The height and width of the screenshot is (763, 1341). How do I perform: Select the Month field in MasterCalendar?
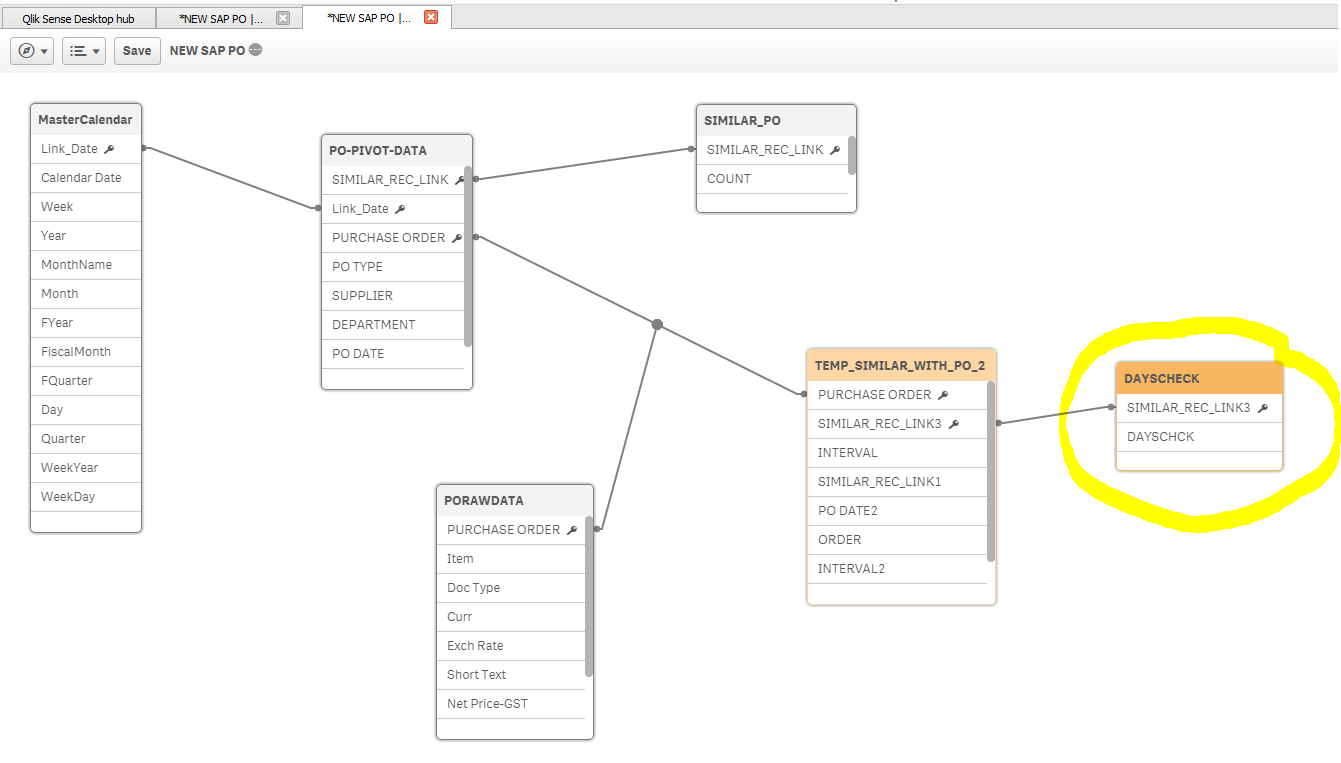pos(86,294)
